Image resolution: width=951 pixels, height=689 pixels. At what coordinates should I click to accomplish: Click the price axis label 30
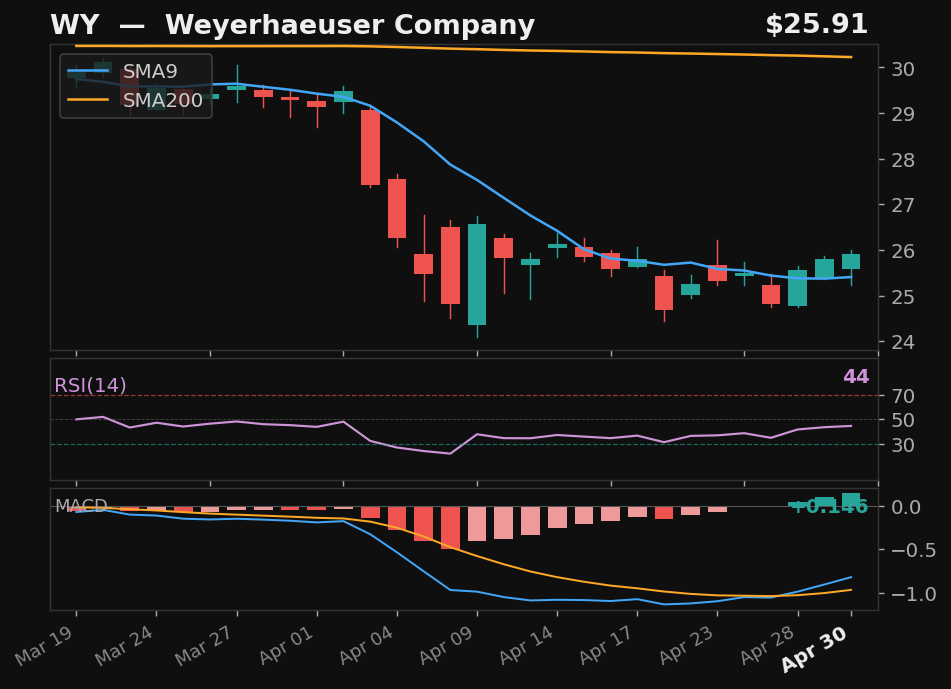(x=902, y=69)
